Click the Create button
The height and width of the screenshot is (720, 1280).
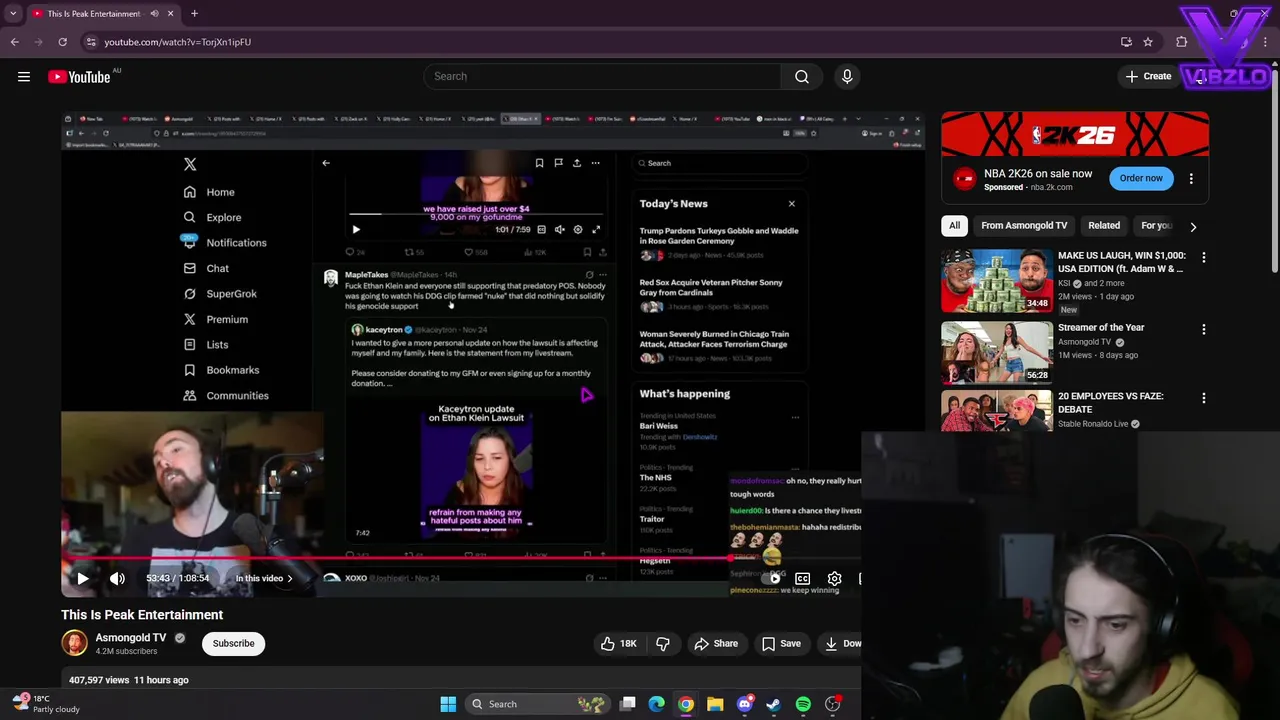click(1148, 77)
